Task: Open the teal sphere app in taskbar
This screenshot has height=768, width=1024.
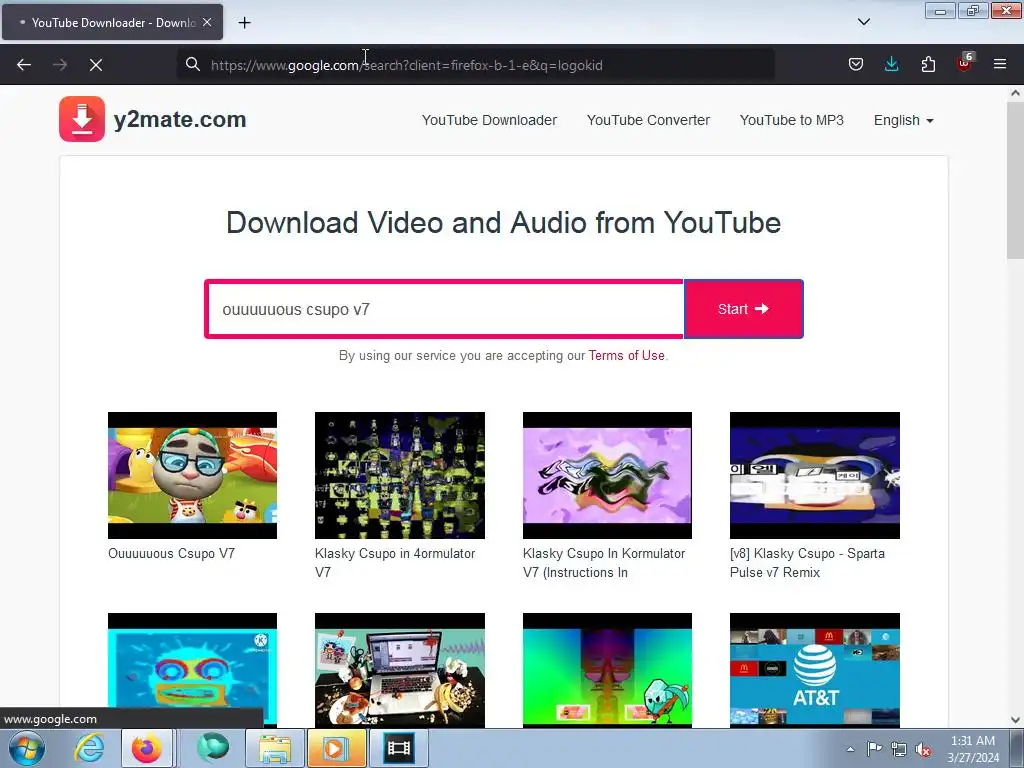Action: [x=212, y=748]
